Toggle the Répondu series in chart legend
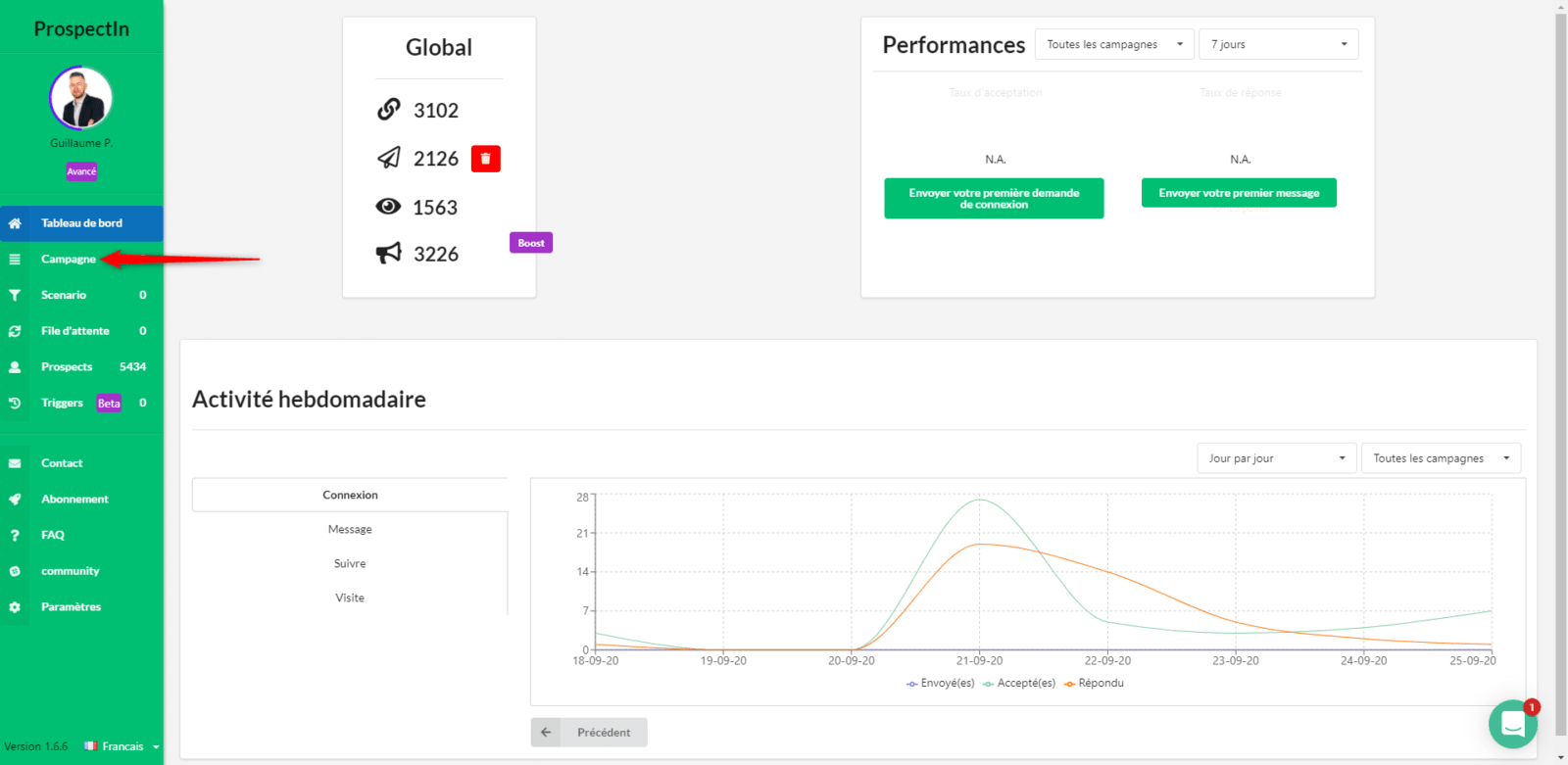Viewport: 1568px width, 765px height. tap(1095, 684)
